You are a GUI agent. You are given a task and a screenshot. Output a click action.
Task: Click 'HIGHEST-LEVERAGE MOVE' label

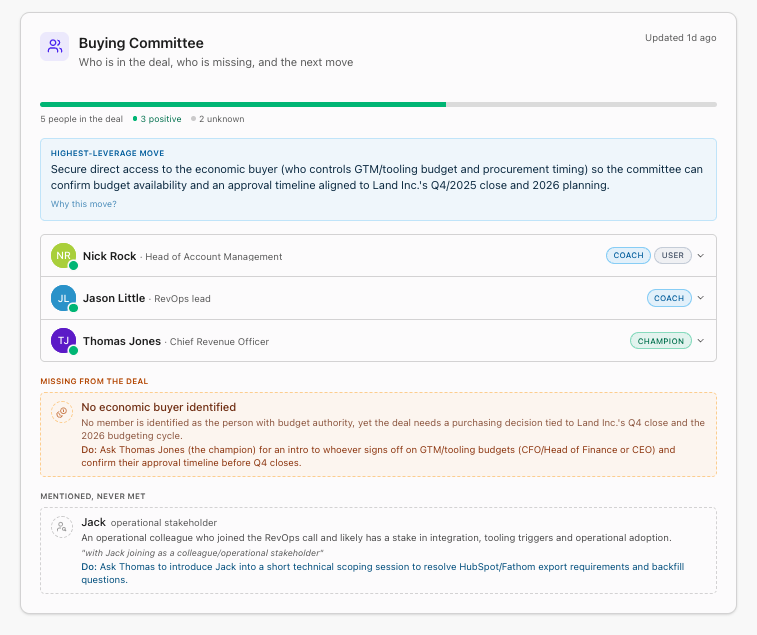tap(107, 153)
